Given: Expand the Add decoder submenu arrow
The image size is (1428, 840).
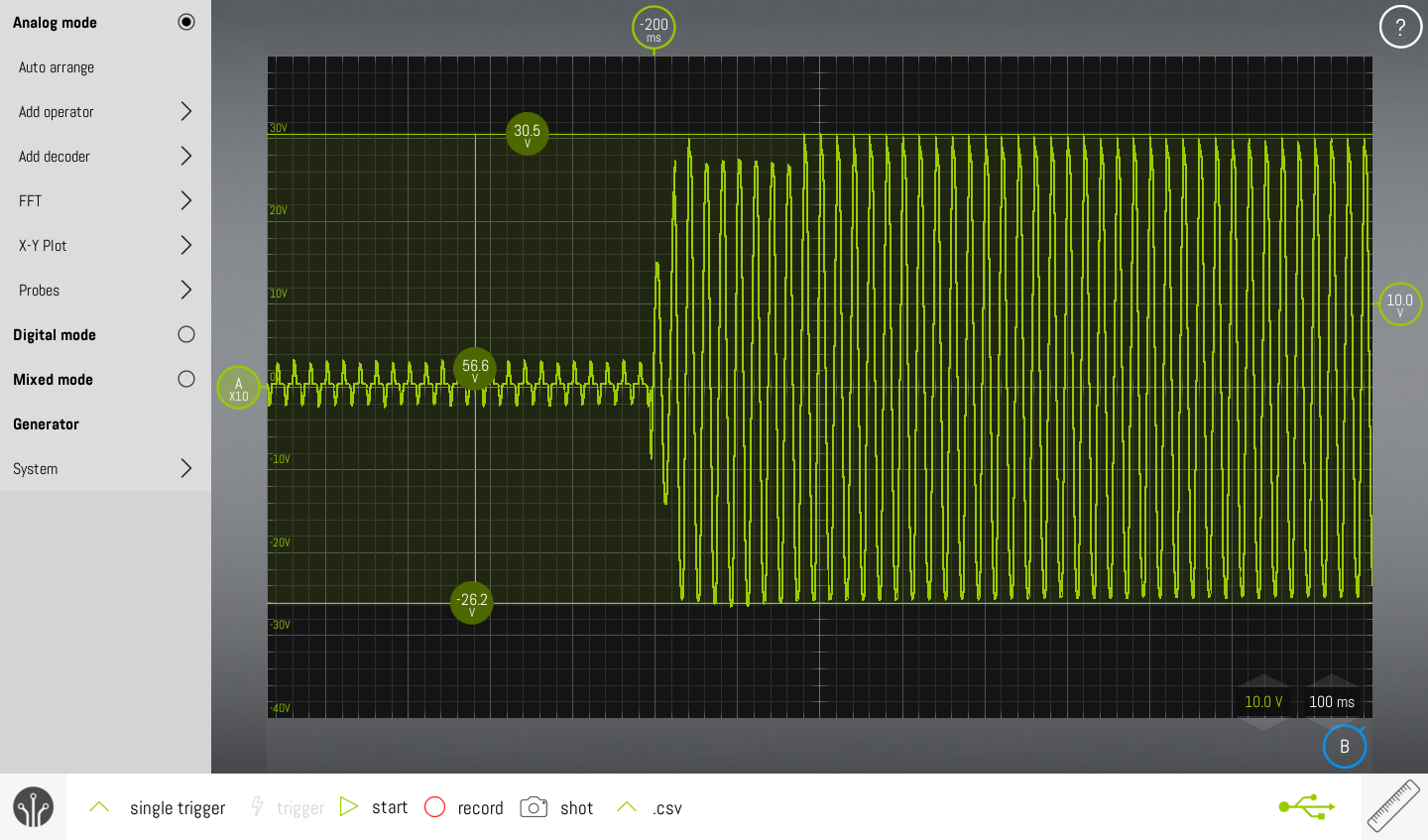Looking at the screenshot, I should pos(185,156).
